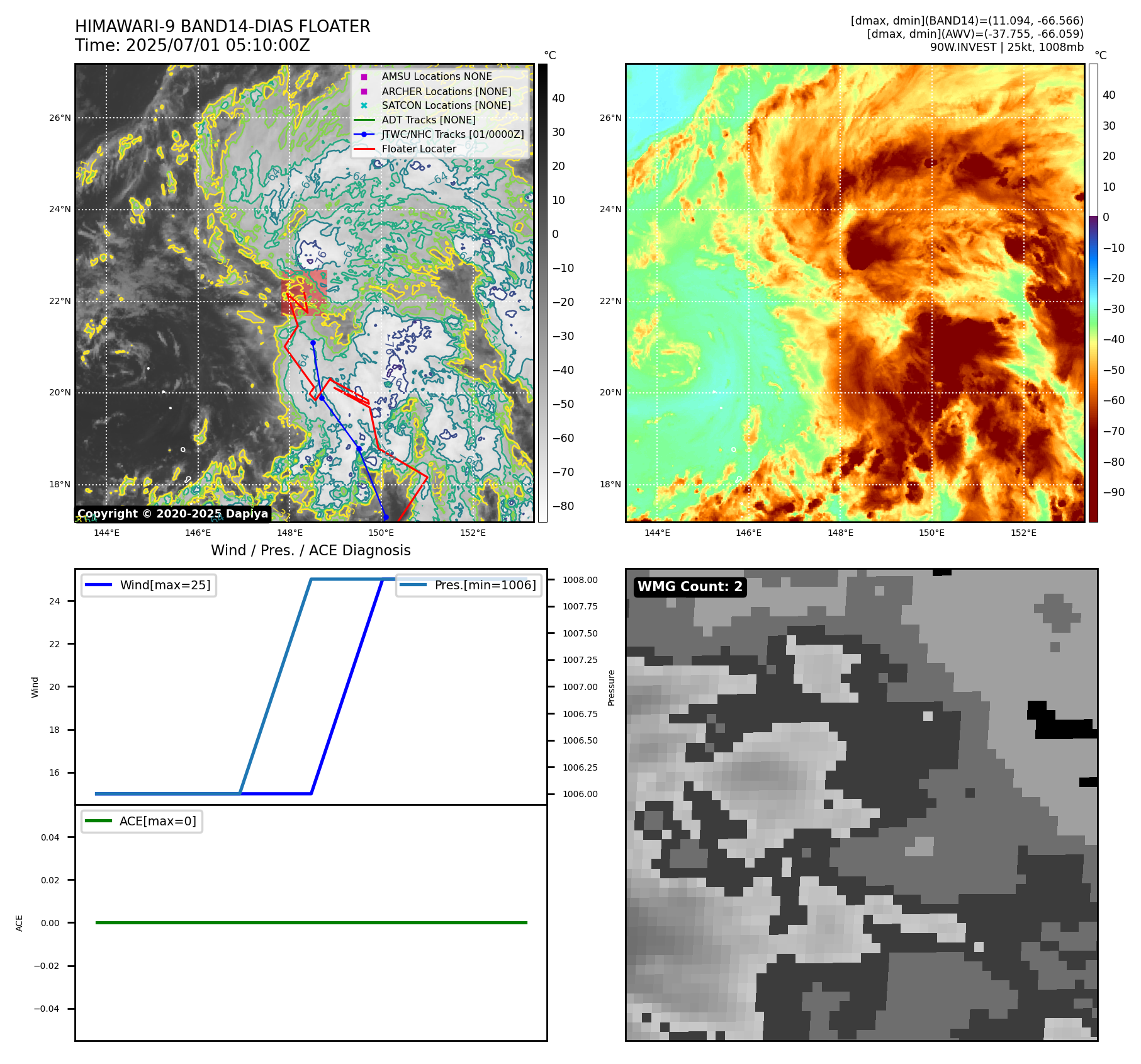Image resolution: width=1141 pixels, height=1064 pixels.
Task: Click the Copyright 2020-2025 Dapiya label
Action: point(173,514)
